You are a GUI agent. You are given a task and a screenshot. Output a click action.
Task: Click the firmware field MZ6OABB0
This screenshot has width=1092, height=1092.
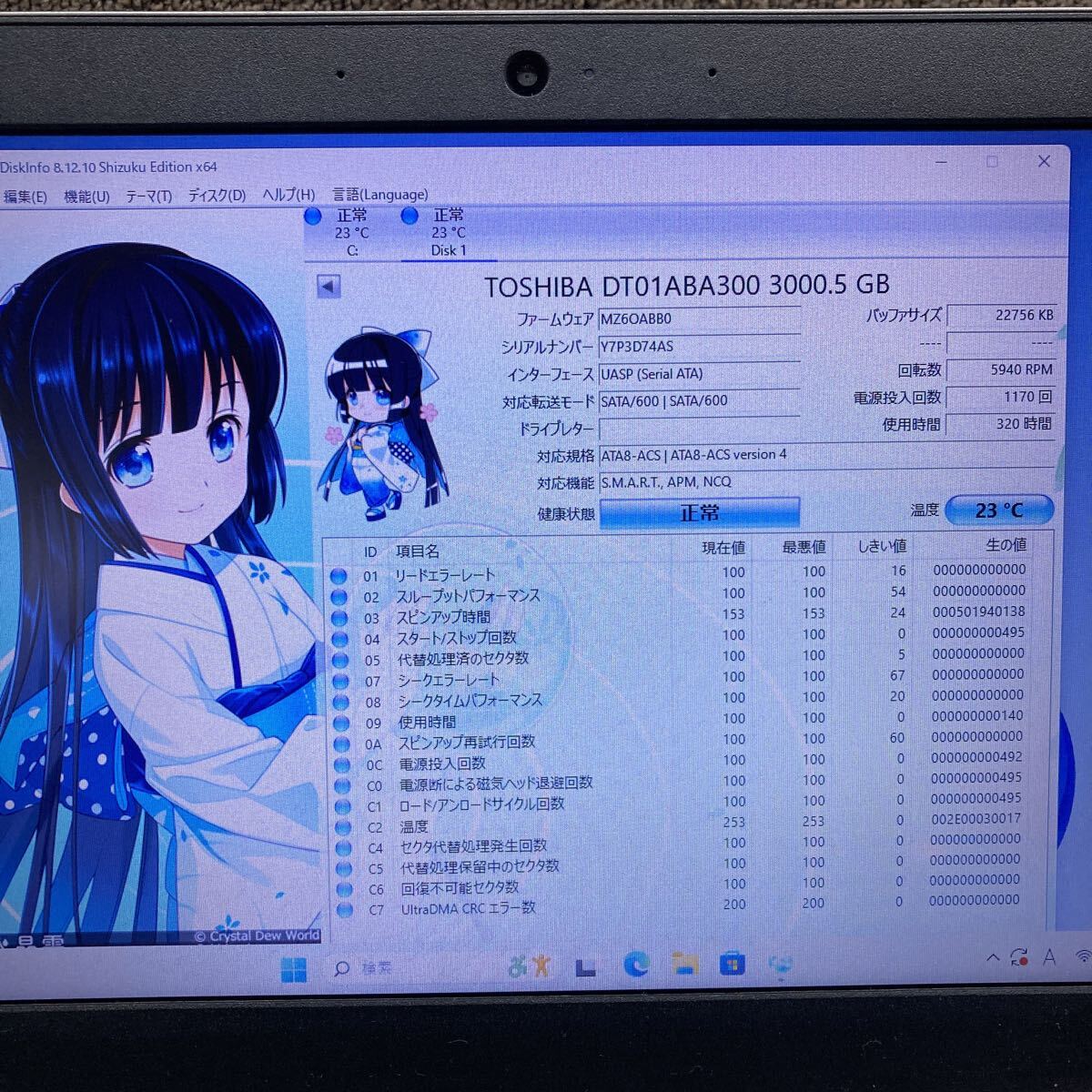pos(699,318)
